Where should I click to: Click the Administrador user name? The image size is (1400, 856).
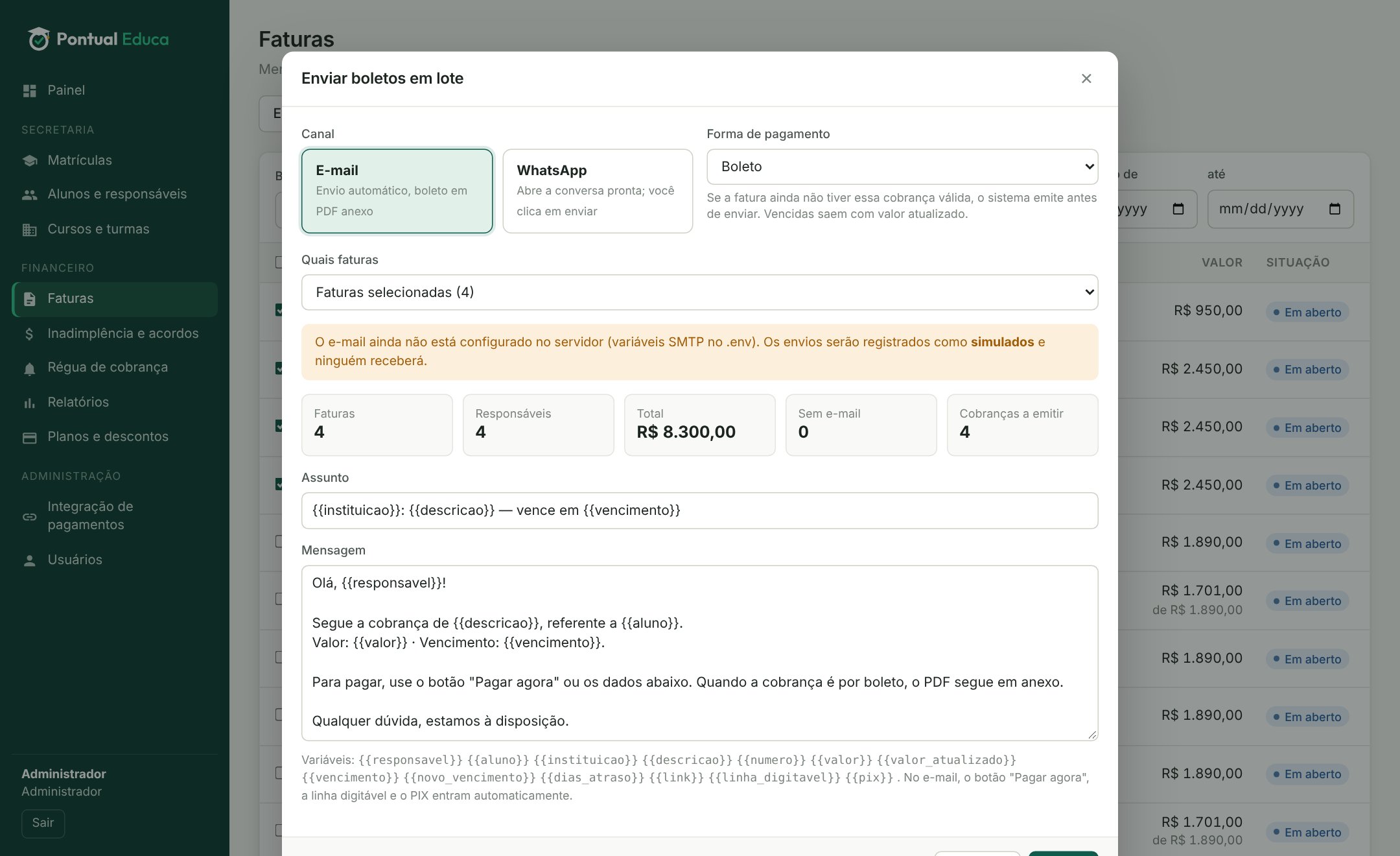[x=64, y=774]
